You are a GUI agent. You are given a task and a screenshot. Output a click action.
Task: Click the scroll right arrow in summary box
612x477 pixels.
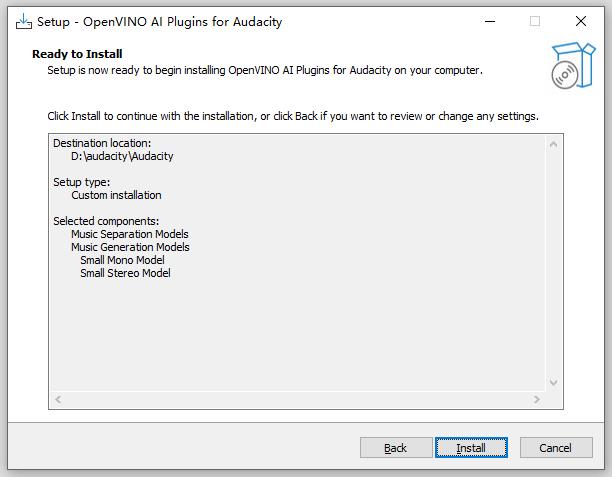[x=537, y=399]
